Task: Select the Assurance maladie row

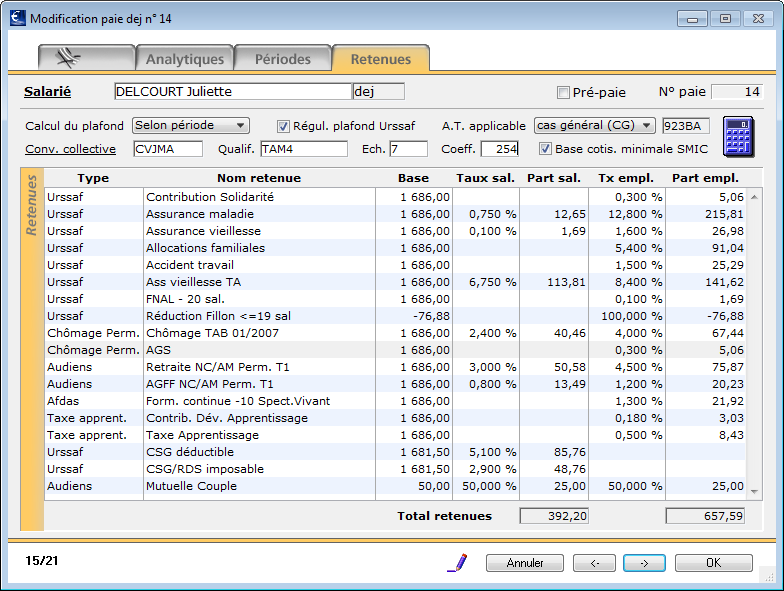Action: (x=395, y=214)
